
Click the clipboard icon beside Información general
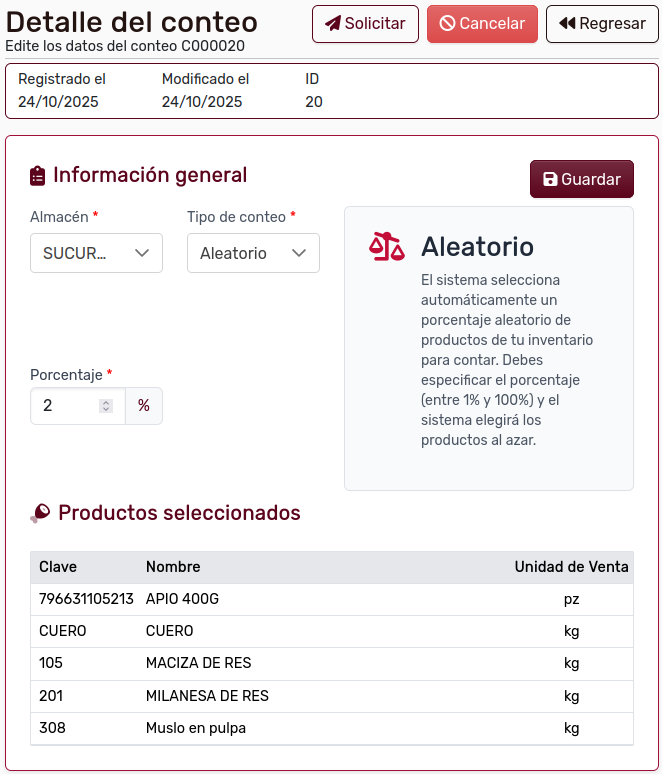point(38,176)
